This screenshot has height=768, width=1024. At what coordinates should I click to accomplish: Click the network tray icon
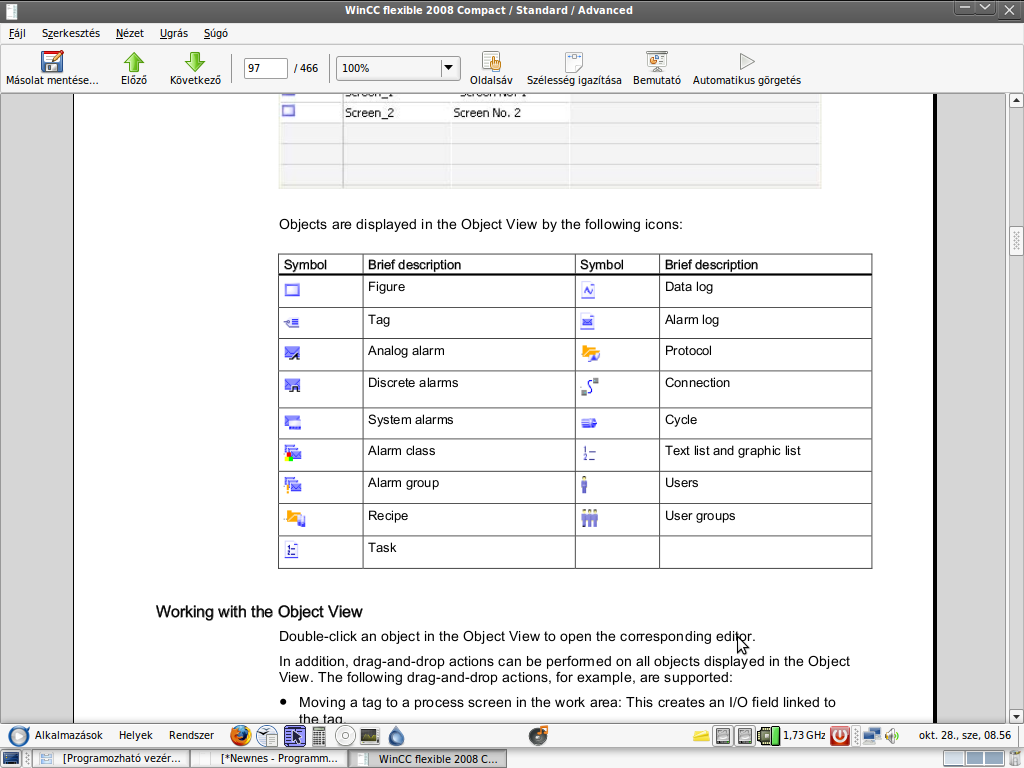coord(871,736)
